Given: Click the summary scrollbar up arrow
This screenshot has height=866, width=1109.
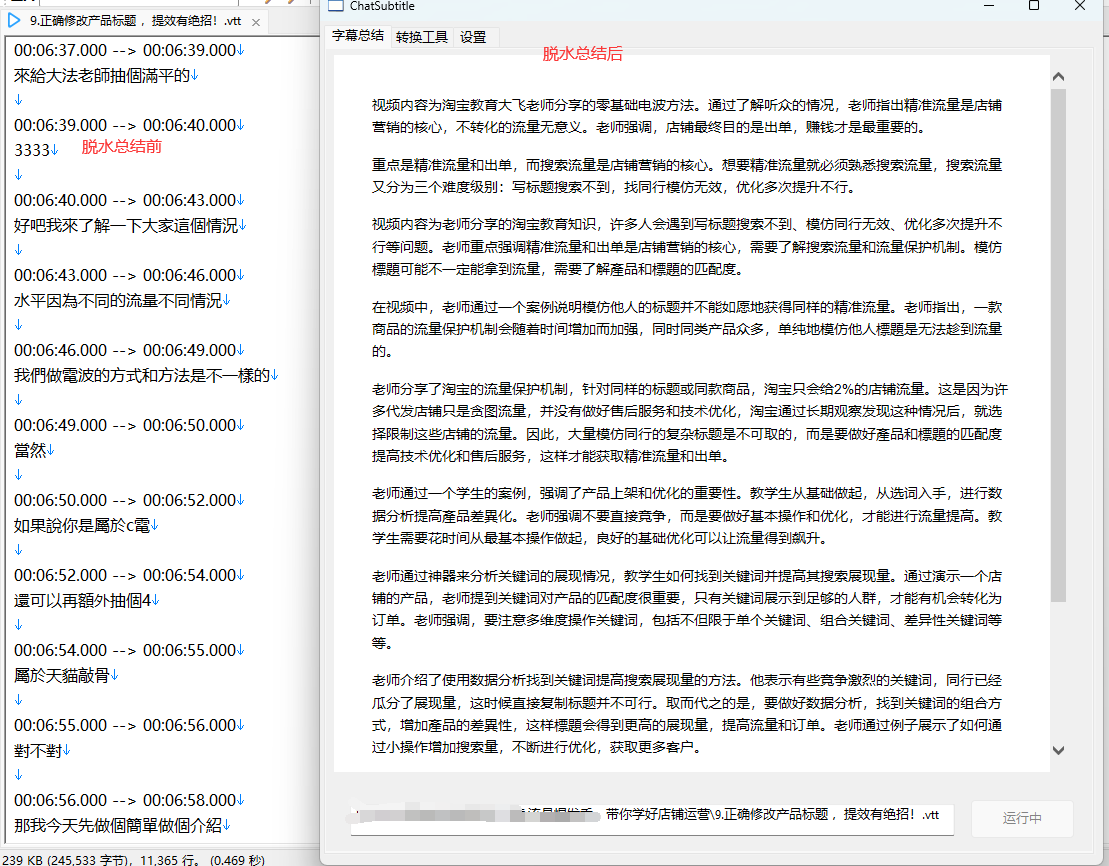Looking at the screenshot, I should pos(1058,76).
